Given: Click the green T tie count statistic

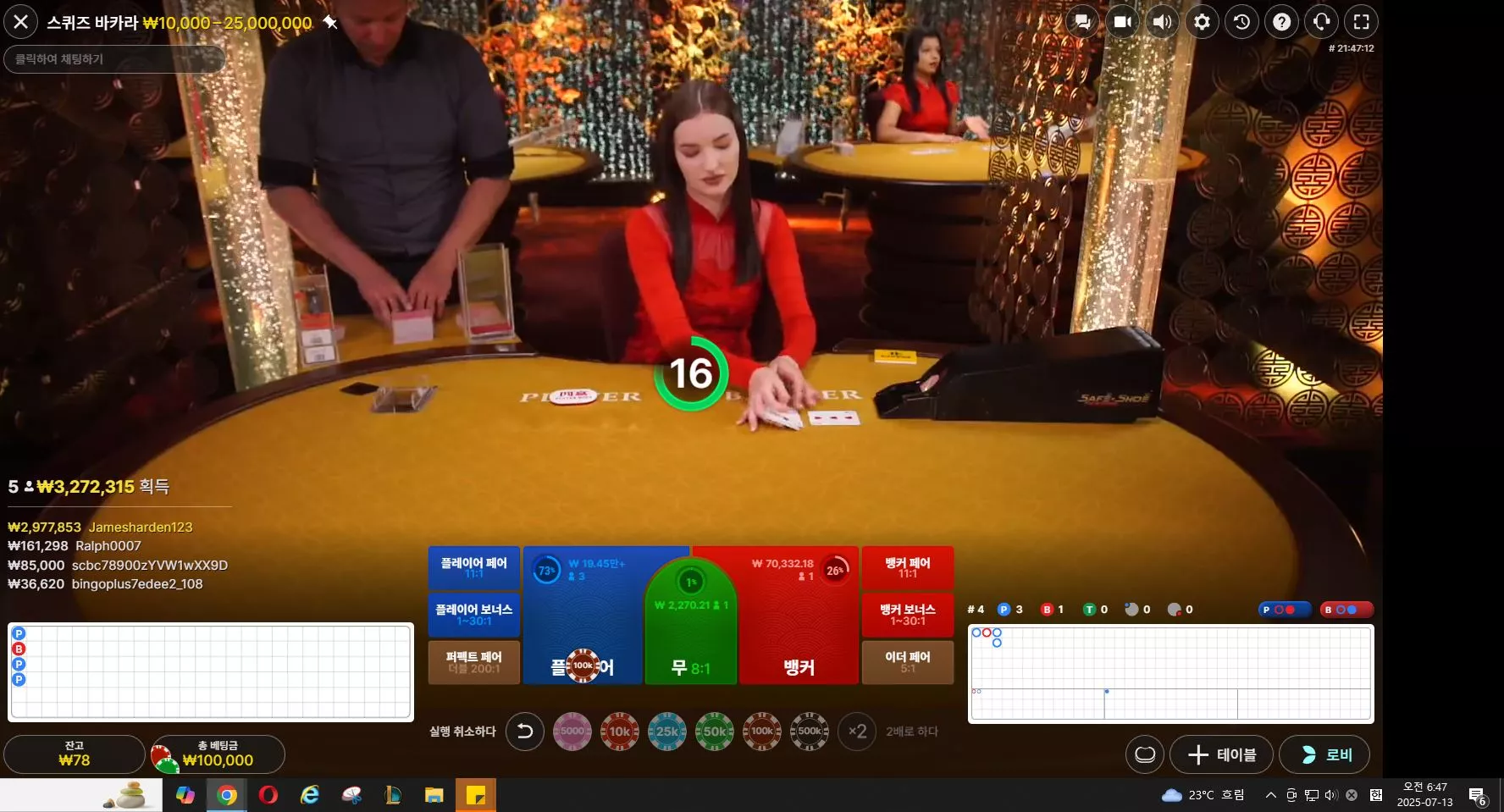Looking at the screenshot, I should pos(1096,610).
